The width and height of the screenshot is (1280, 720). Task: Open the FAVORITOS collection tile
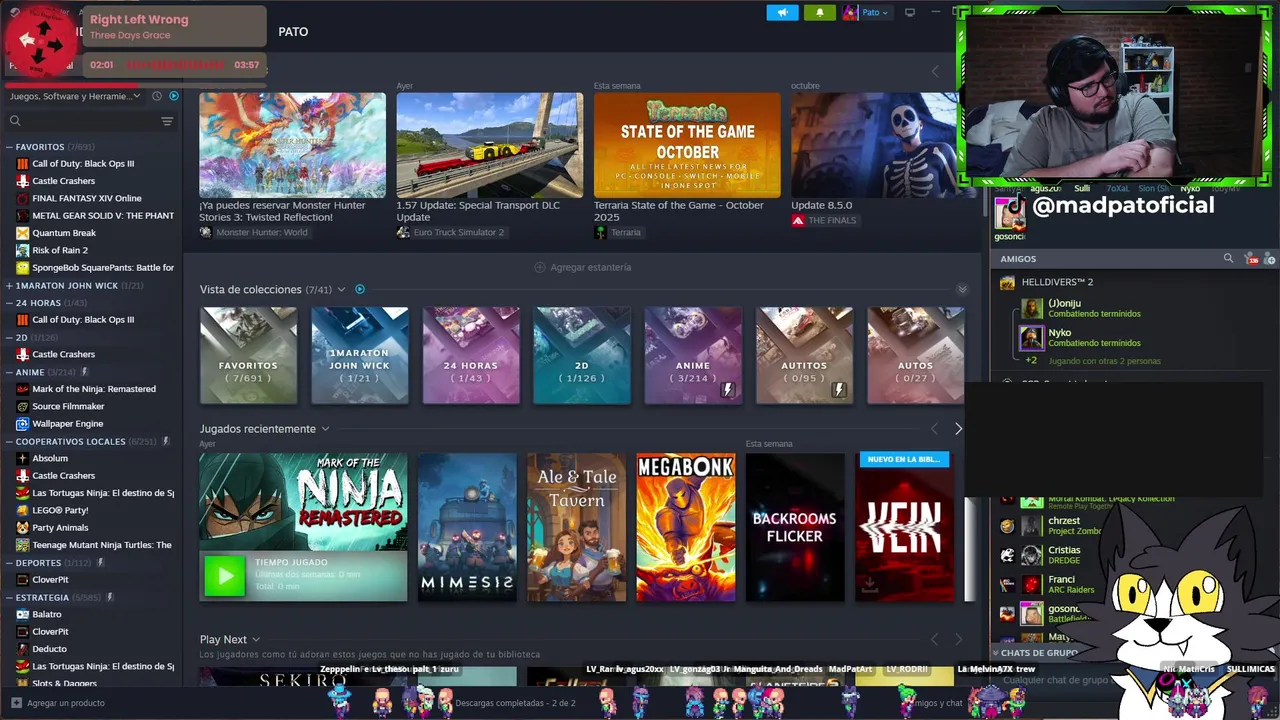click(248, 355)
